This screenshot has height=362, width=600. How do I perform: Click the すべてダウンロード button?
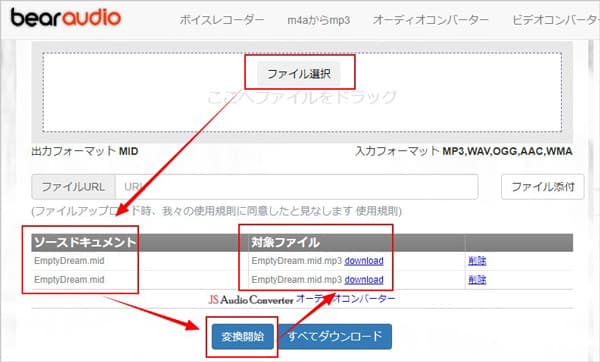(x=335, y=336)
